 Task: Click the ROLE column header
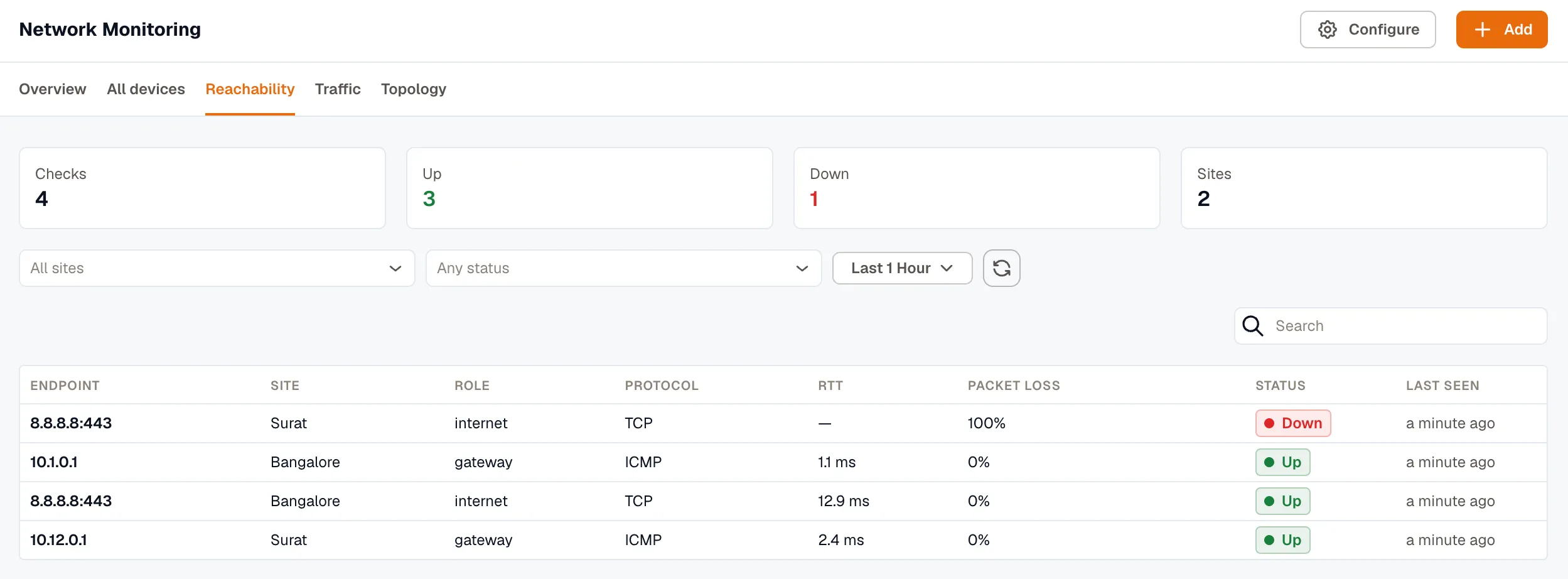click(472, 386)
